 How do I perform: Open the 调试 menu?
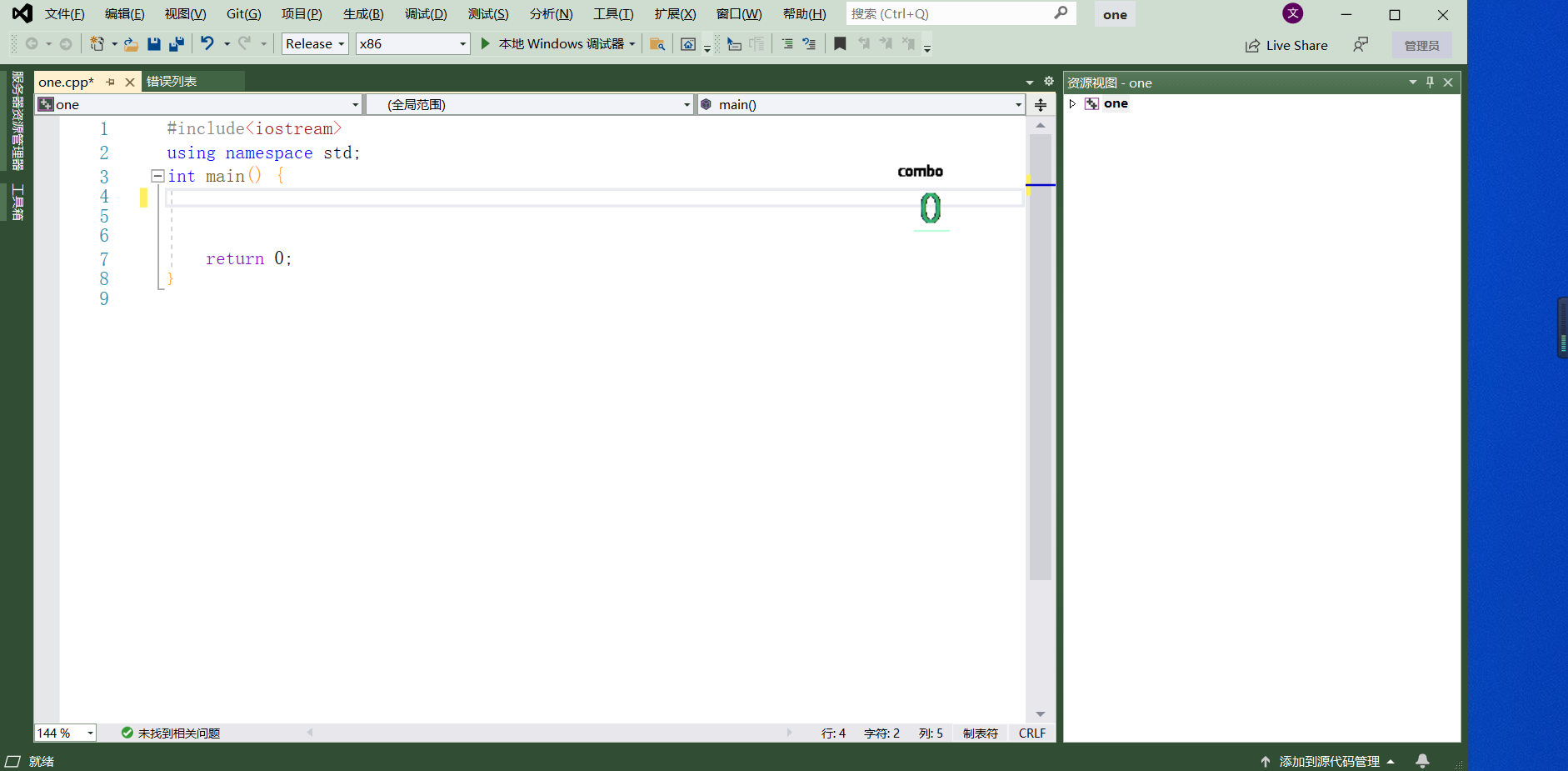point(426,13)
